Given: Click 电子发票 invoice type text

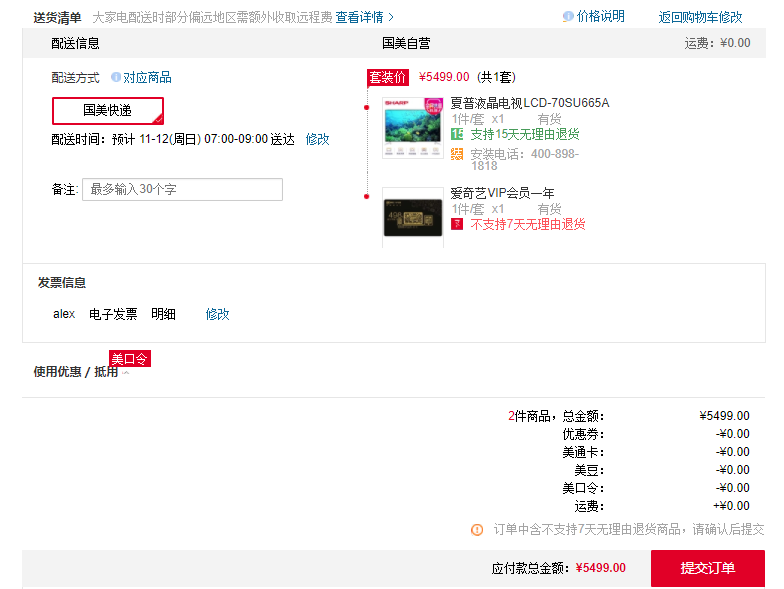Looking at the screenshot, I should [x=113, y=314].
